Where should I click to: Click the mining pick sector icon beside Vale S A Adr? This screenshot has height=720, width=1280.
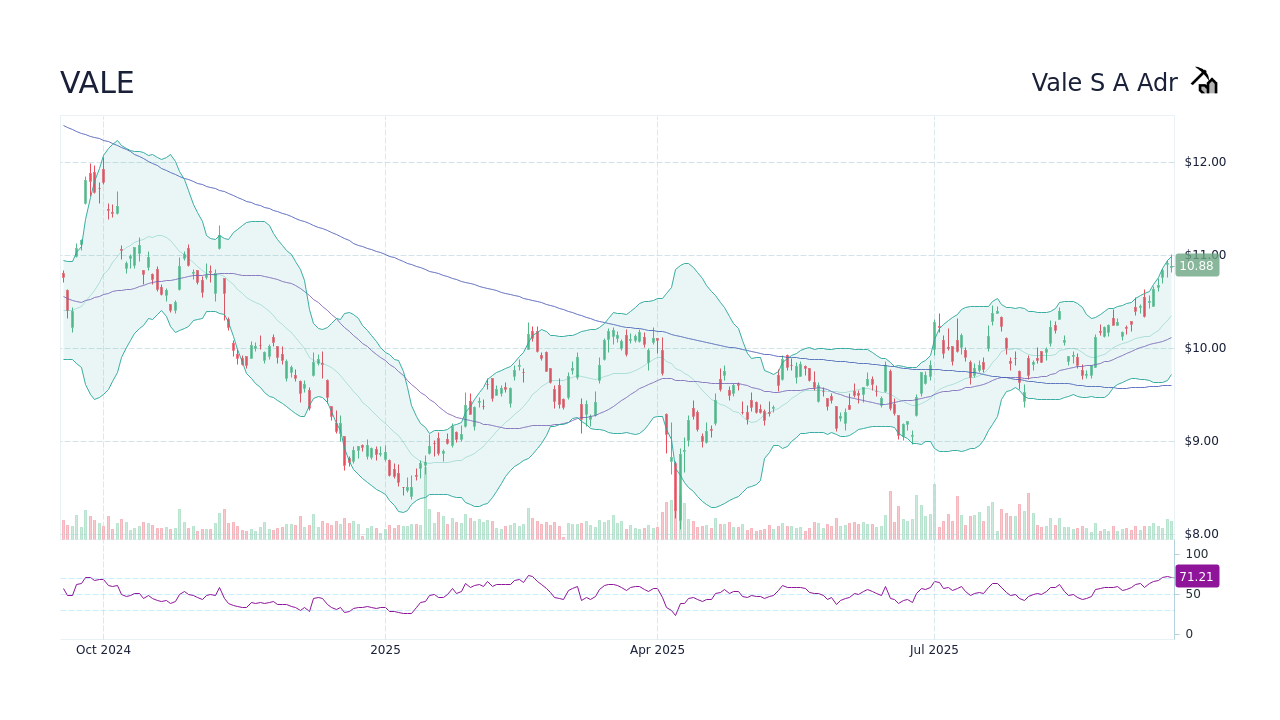[x=1204, y=80]
